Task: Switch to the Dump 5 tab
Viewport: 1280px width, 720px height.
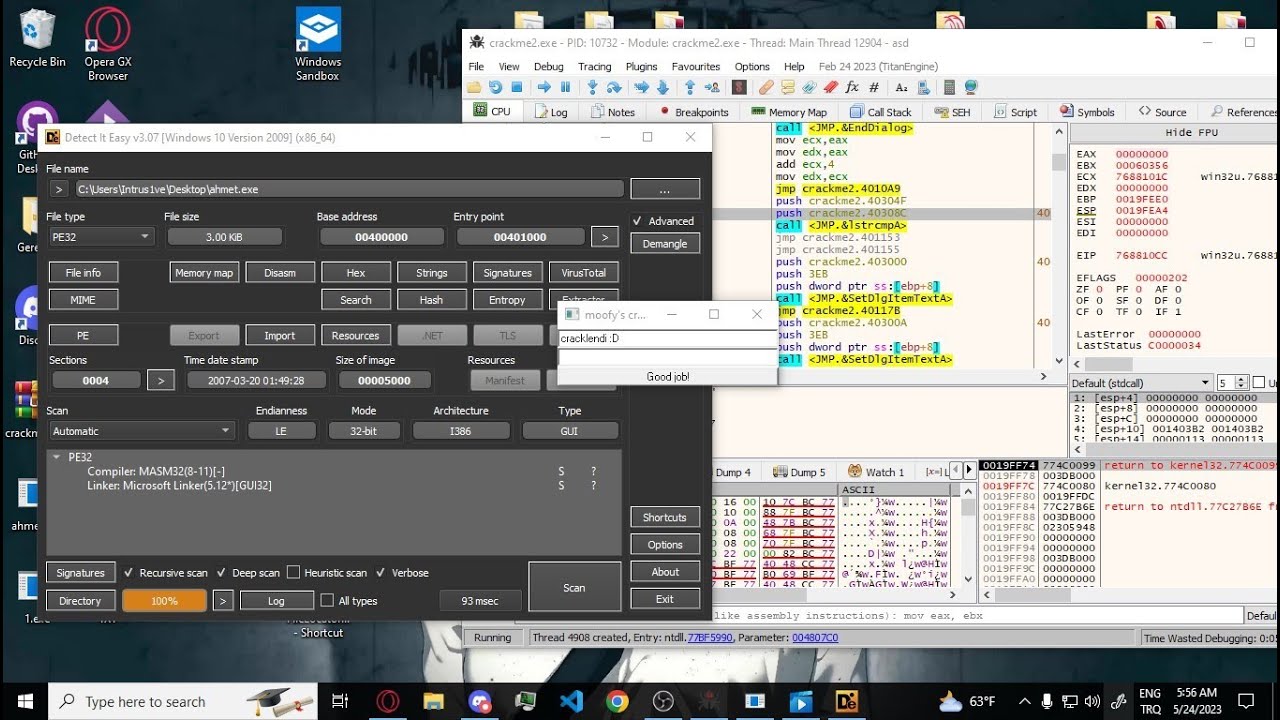Action: coord(798,472)
